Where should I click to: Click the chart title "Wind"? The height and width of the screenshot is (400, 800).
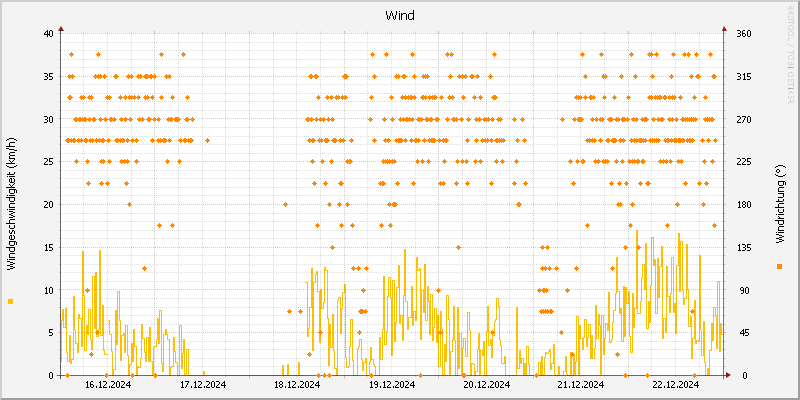(x=400, y=16)
